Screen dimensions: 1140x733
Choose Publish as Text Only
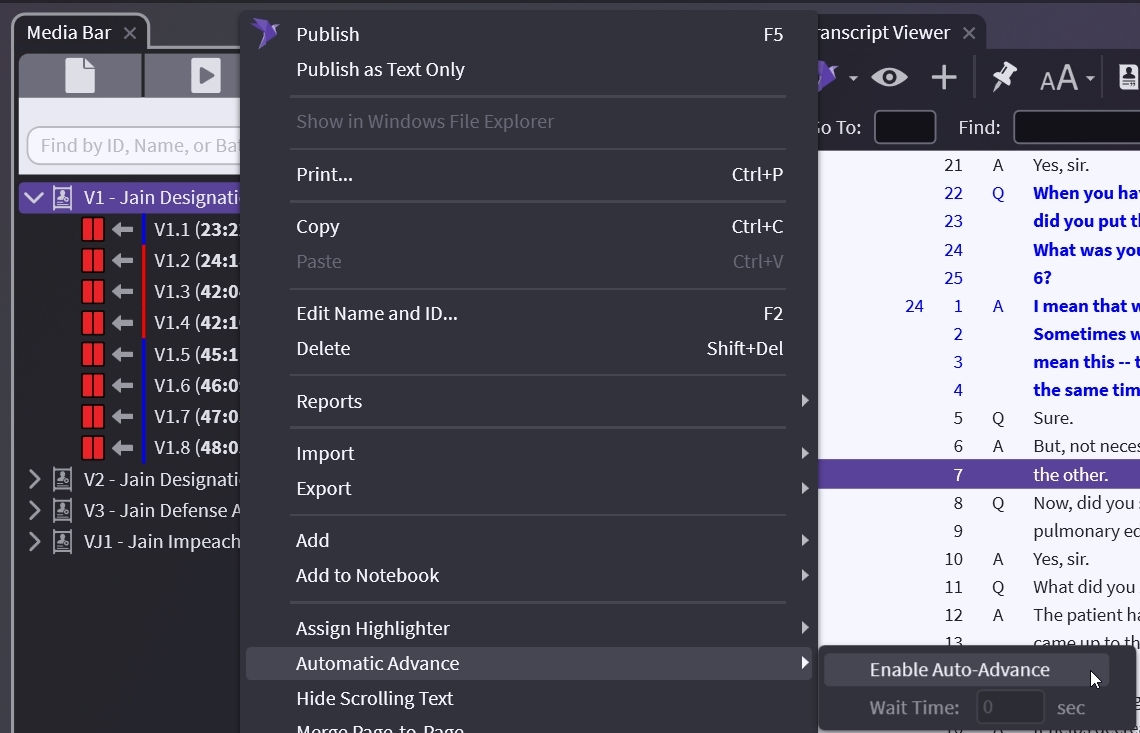pos(380,69)
